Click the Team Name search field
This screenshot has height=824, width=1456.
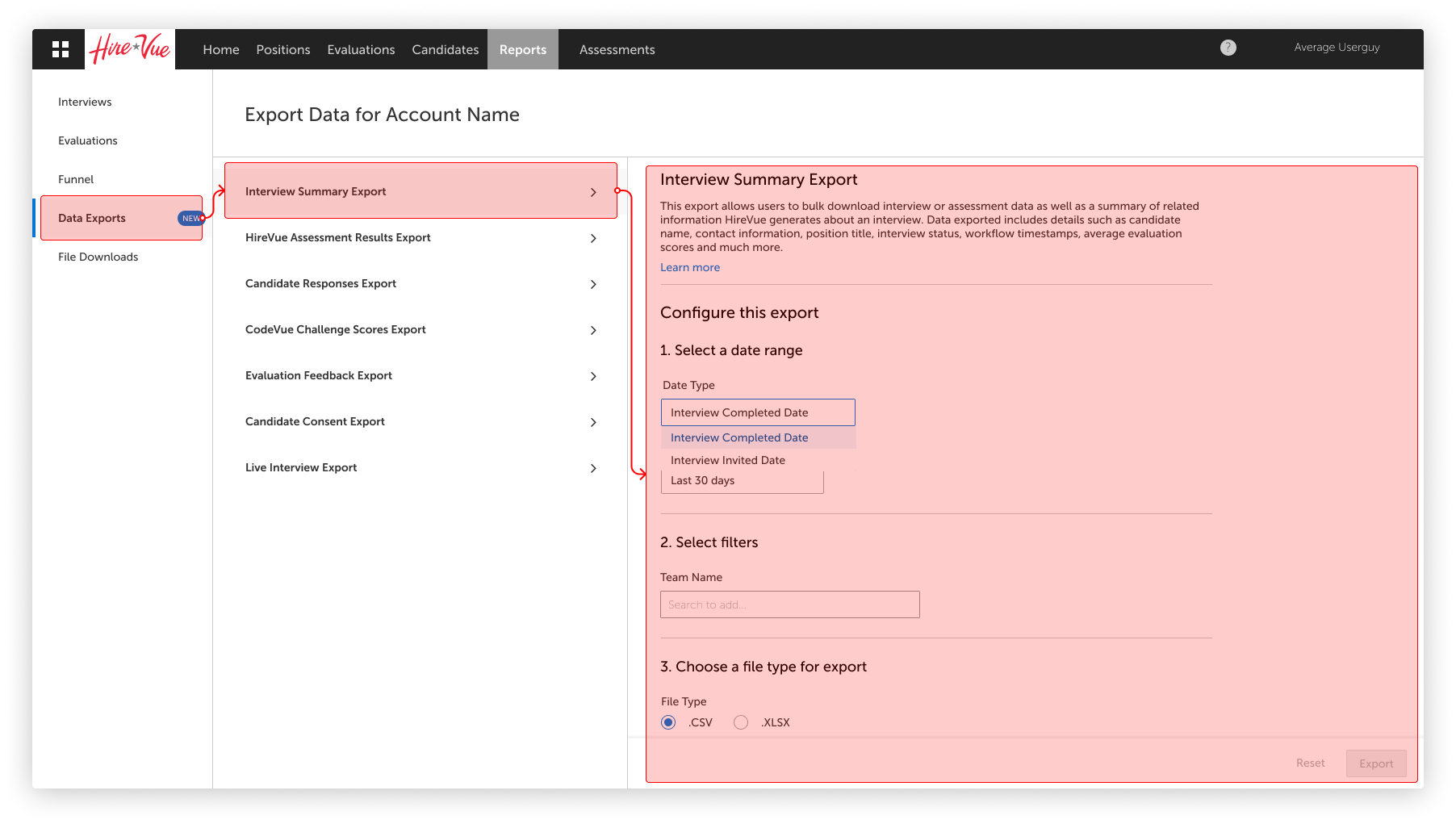pos(790,604)
